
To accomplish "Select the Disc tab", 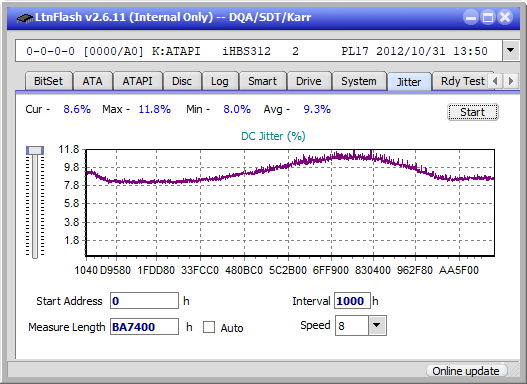I will pos(182,81).
